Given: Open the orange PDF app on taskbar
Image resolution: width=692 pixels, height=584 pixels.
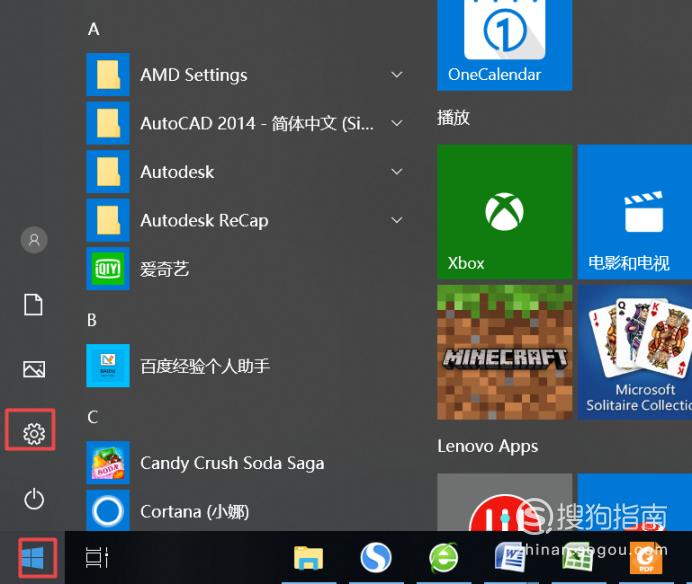Looking at the screenshot, I should pos(646,558).
